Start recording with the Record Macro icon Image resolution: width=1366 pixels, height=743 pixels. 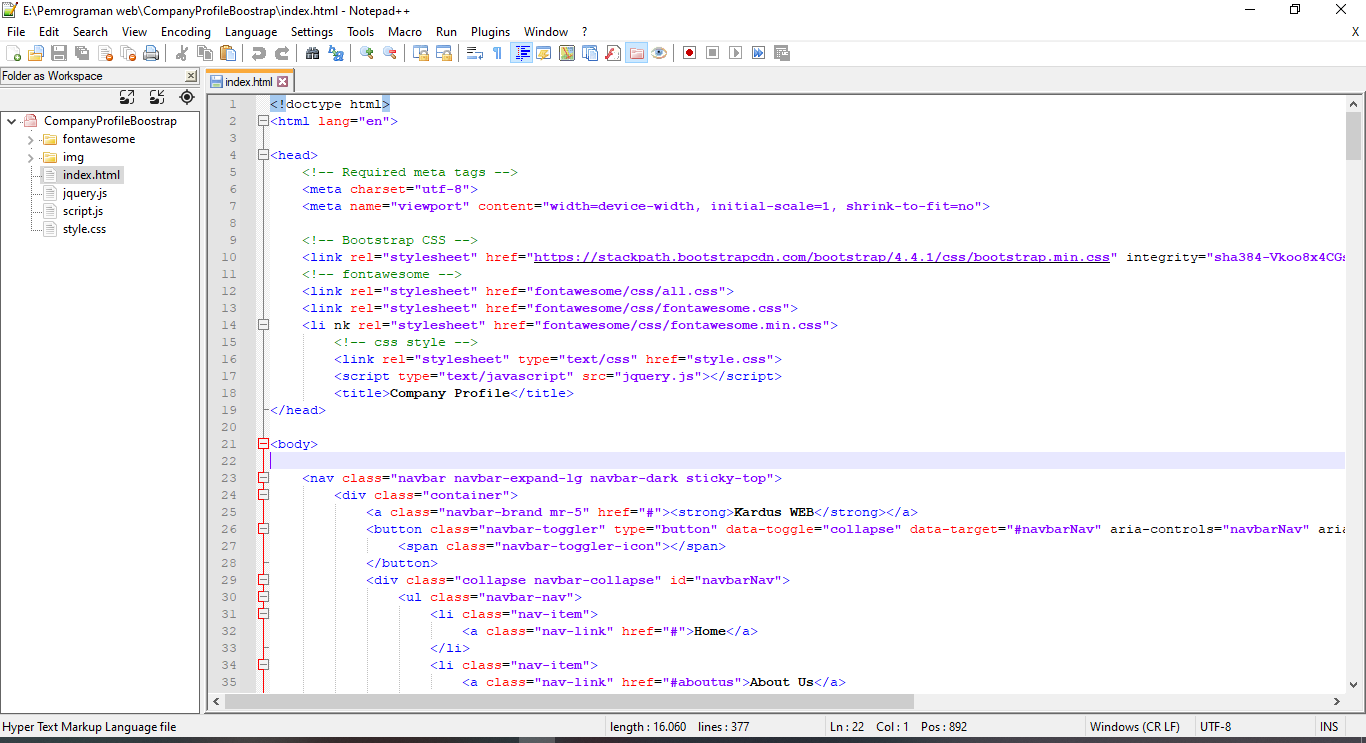(689, 52)
